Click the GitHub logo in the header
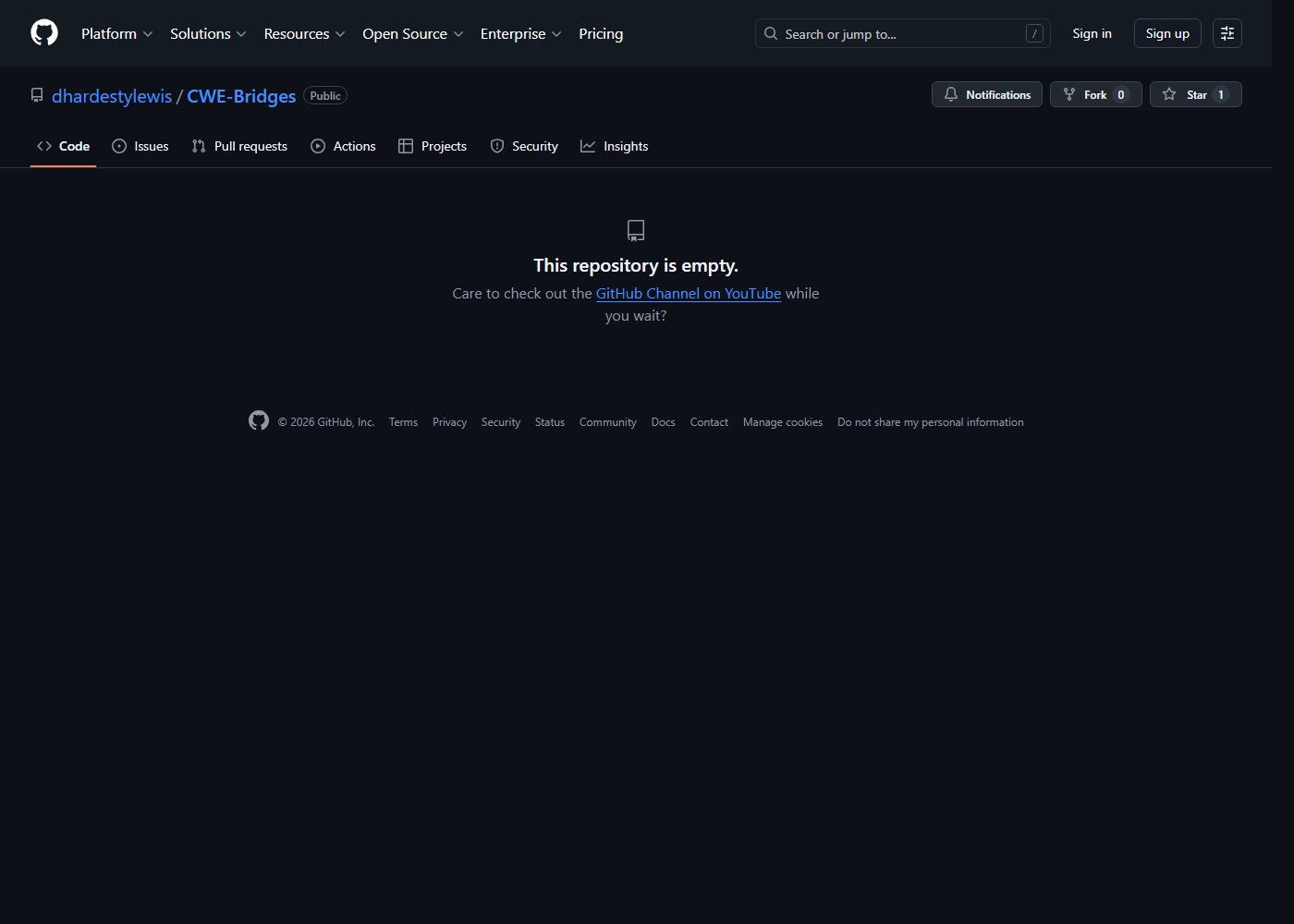 pyautogui.click(x=43, y=32)
